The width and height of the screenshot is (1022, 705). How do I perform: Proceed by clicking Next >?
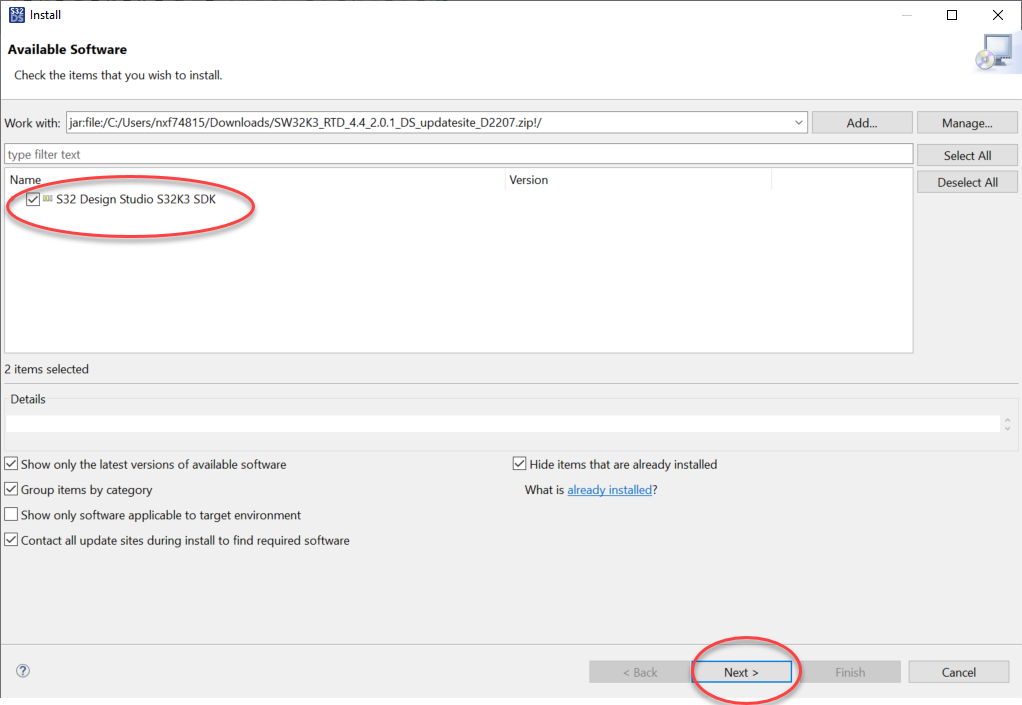coord(743,671)
